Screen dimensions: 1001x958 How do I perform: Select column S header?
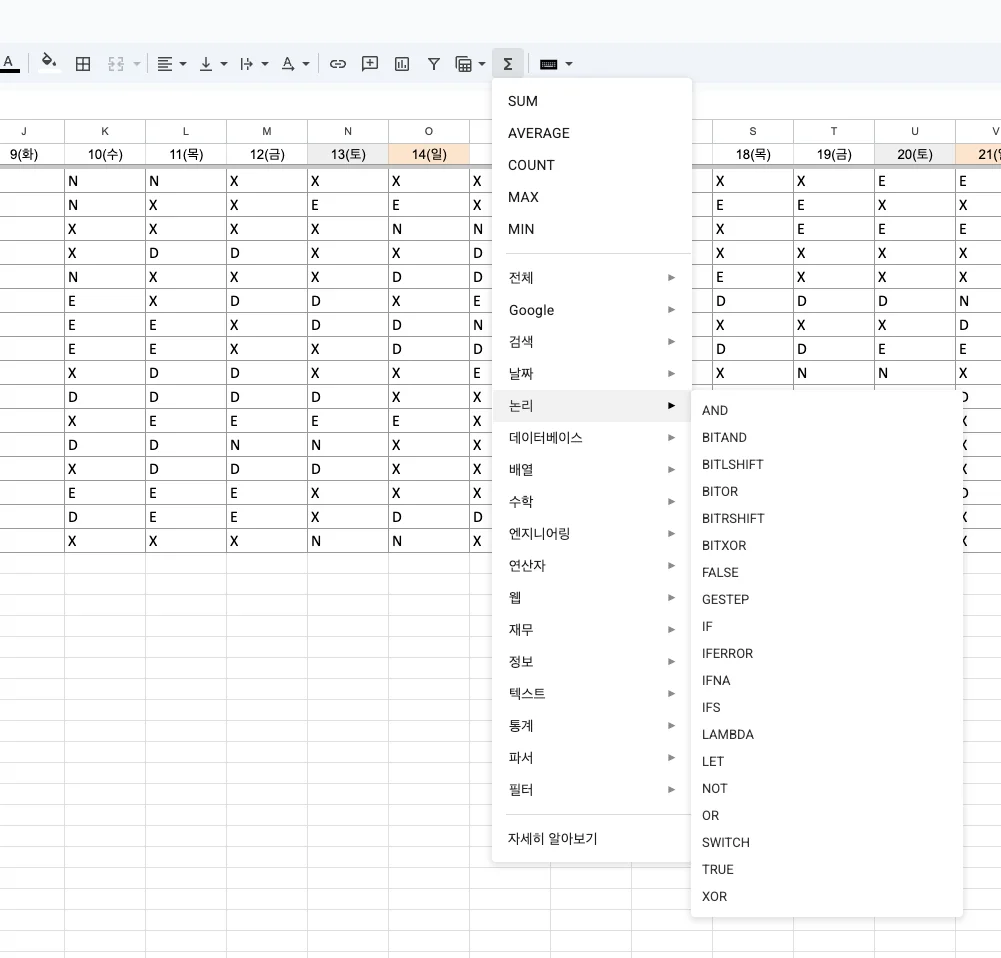[x=753, y=131]
